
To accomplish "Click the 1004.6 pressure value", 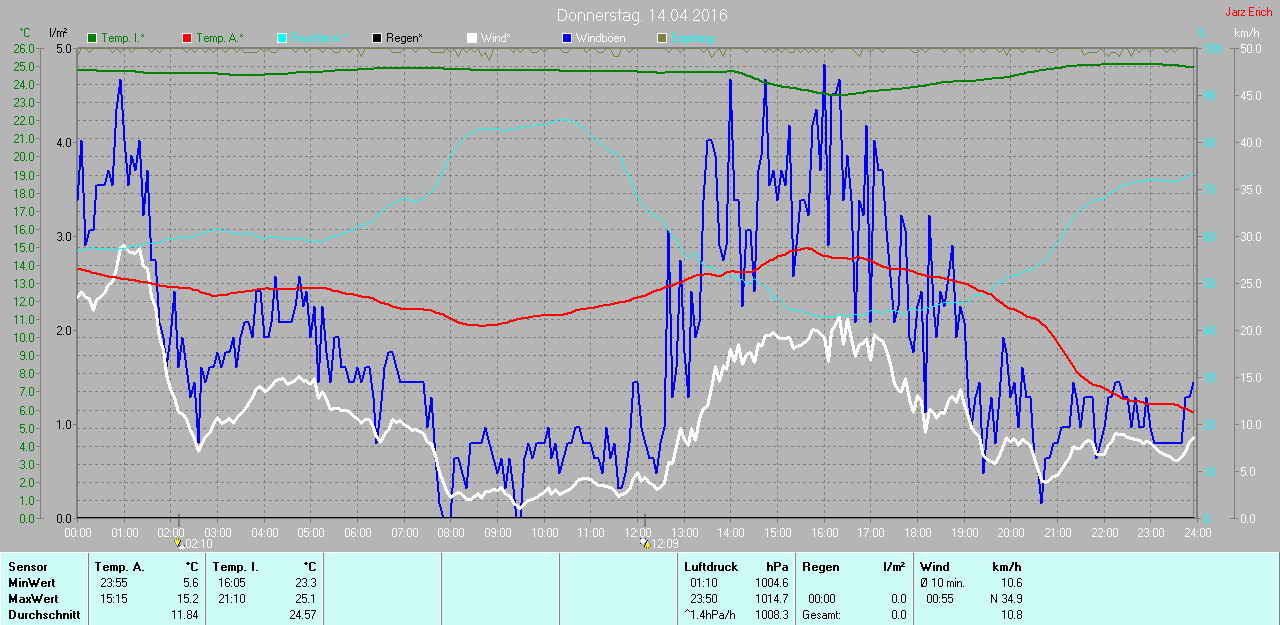I will click(x=771, y=583).
